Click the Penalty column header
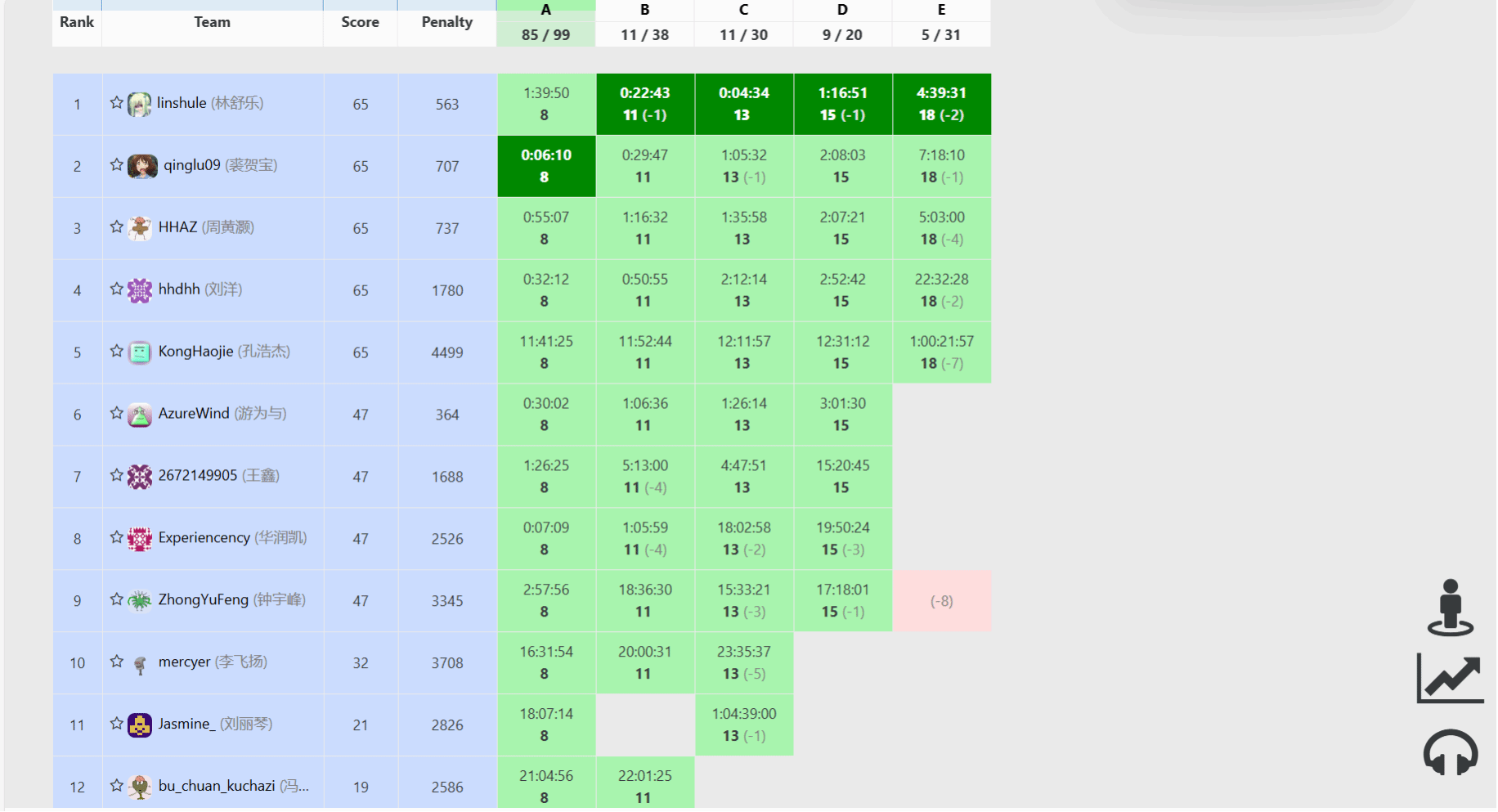Screen dimensions: 1498x812 (x=446, y=22)
